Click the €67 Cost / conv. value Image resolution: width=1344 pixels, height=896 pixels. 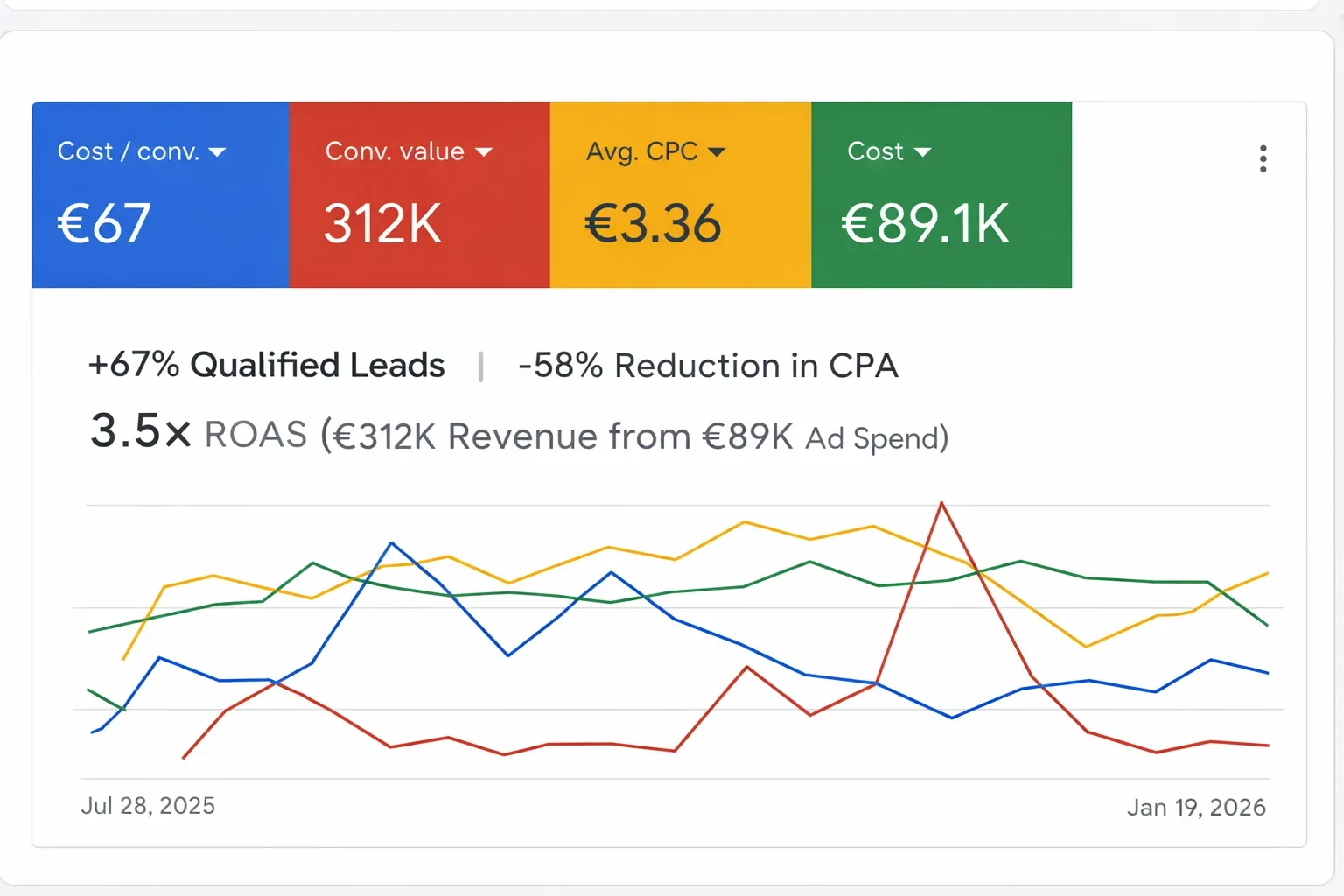click(x=103, y=223)
